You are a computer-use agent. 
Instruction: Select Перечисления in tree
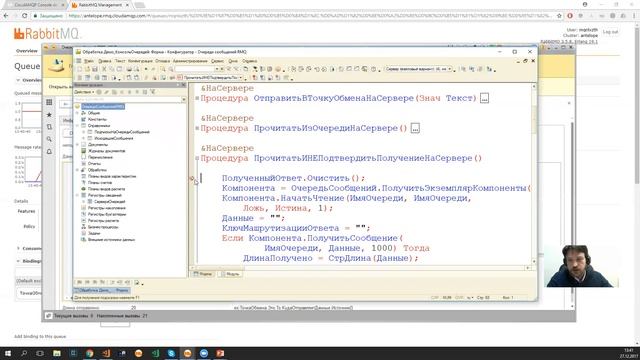point(100,157)
